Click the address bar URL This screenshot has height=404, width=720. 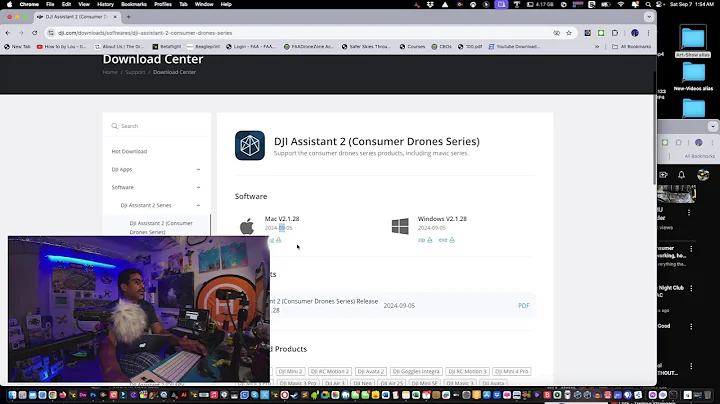tap(145, 33)
